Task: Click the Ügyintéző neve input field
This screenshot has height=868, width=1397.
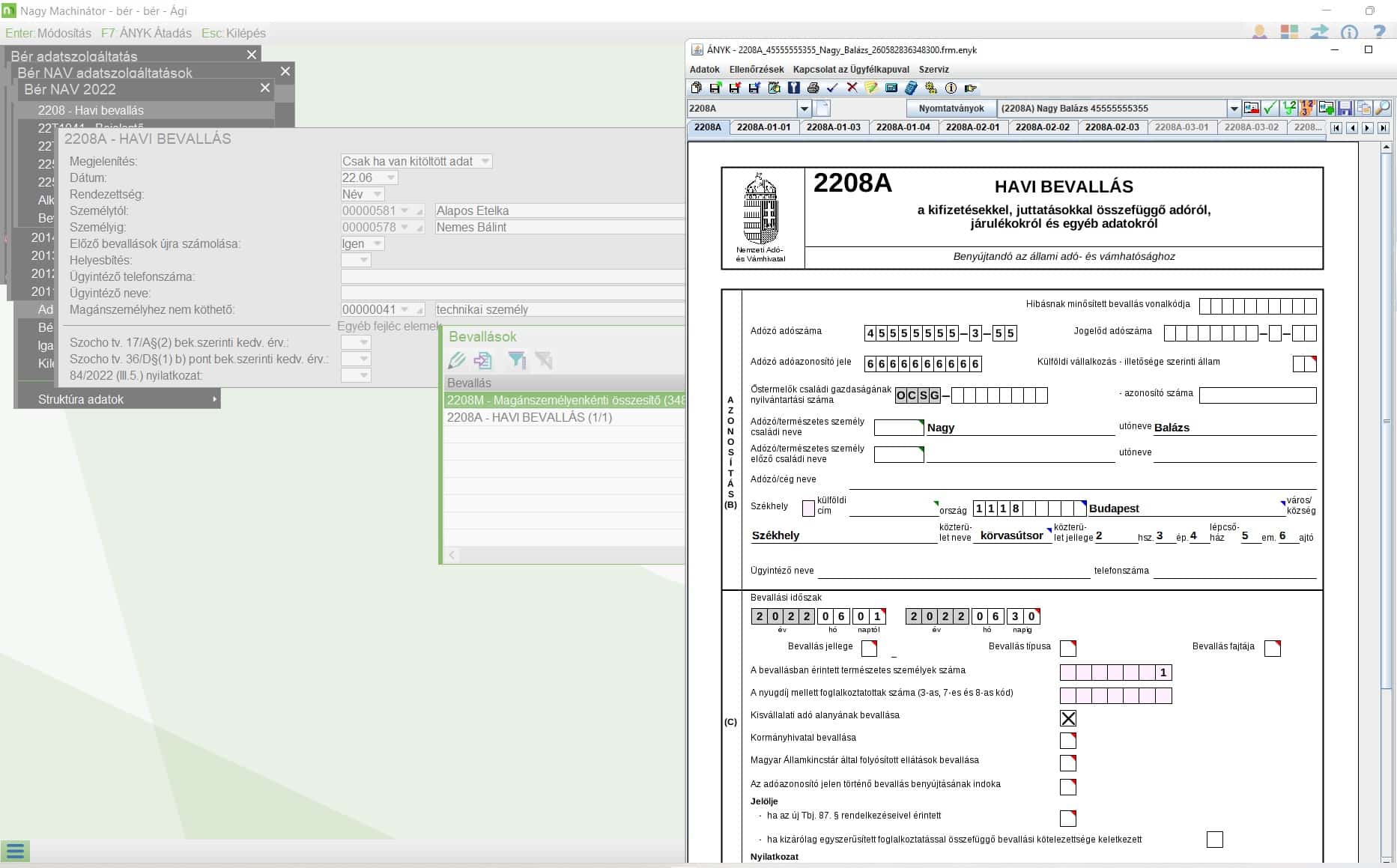Action: click(x=512, y=293)
